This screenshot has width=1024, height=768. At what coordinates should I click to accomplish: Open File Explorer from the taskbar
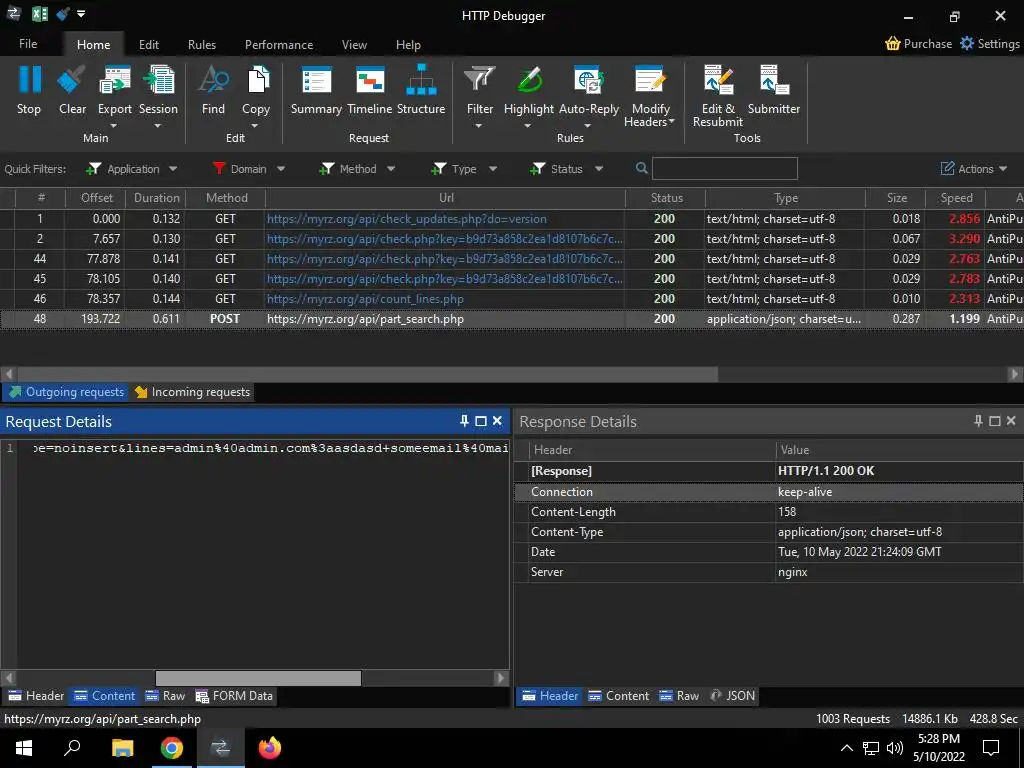(122, 748)
